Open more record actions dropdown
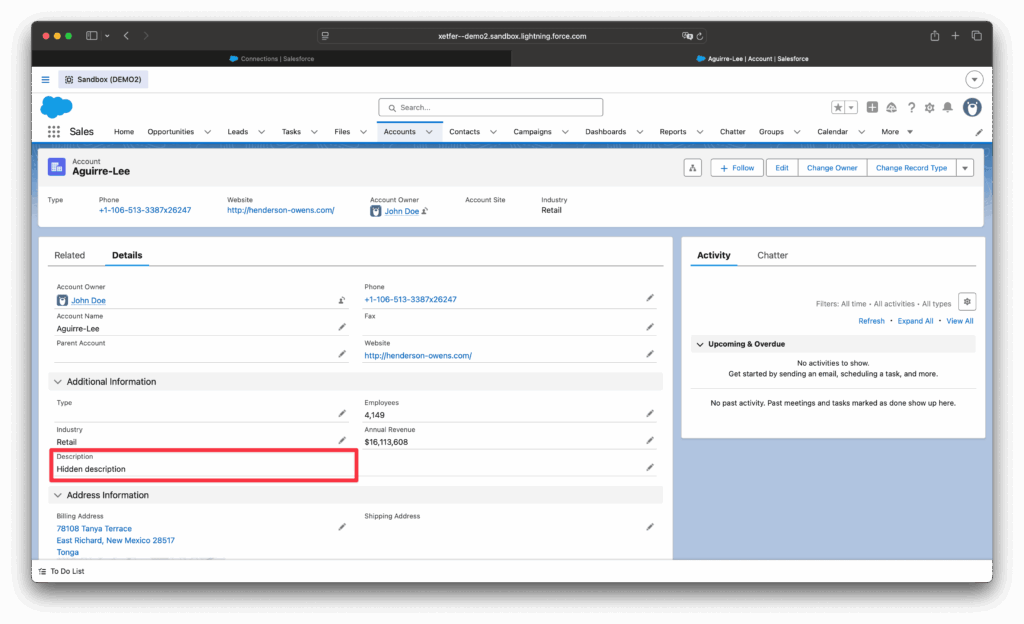This screenshot has height=624, width=1024. [x=965, y=168]
